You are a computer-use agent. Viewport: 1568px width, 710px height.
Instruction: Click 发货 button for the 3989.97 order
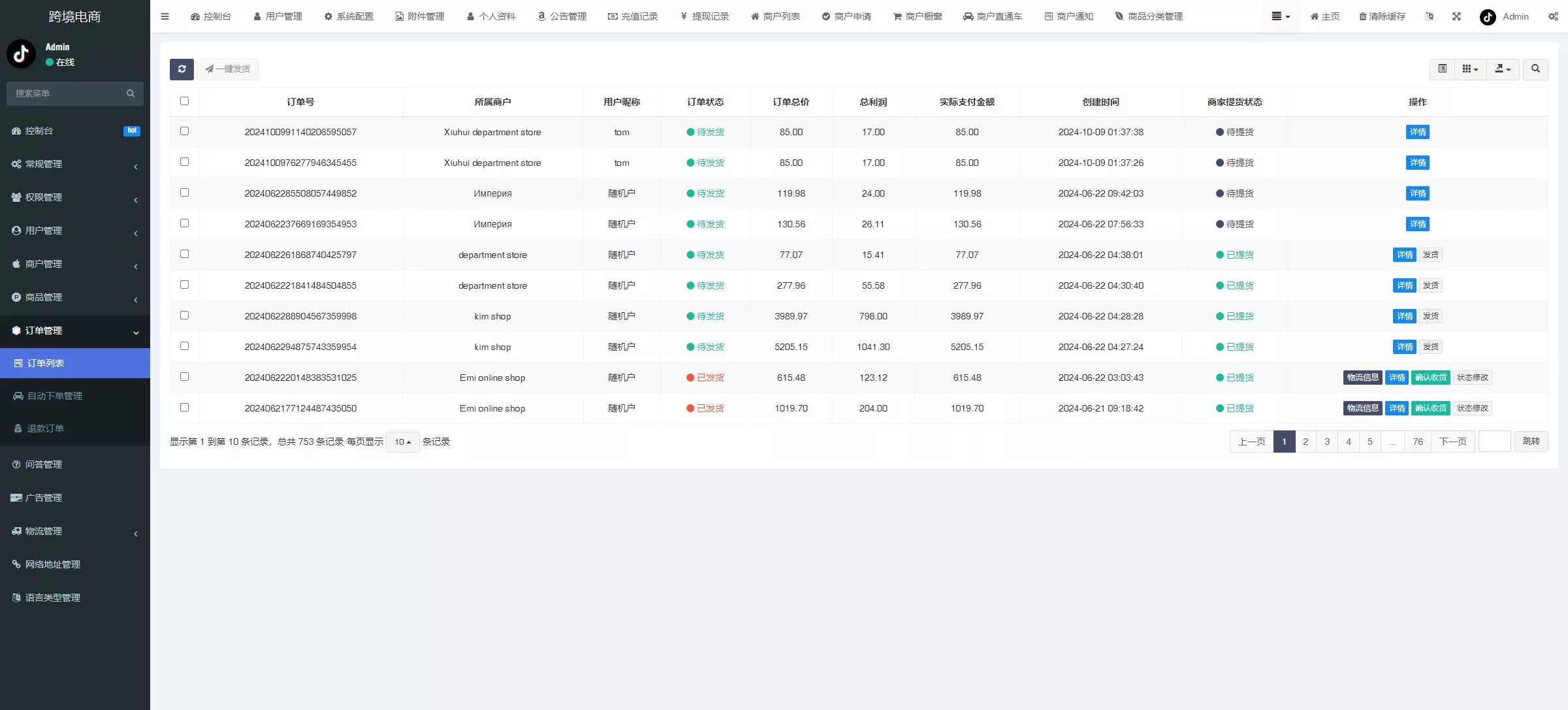1431,316
